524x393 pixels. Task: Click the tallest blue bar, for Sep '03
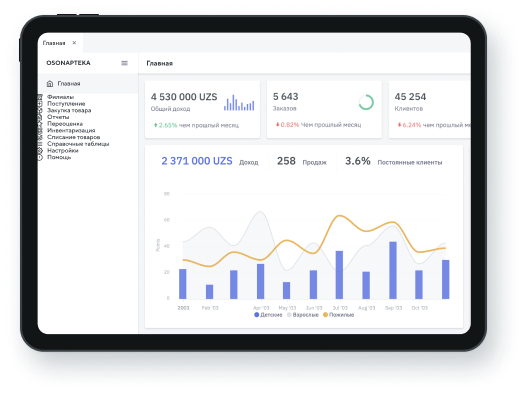click(x=393, y=270)
